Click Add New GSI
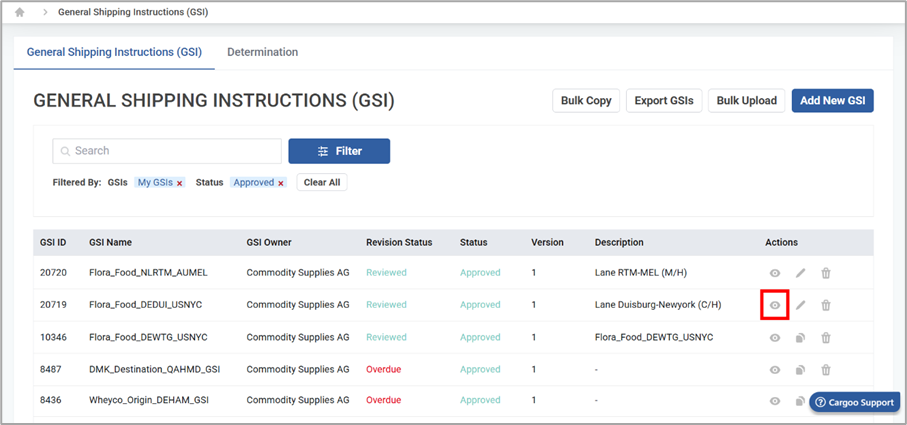The height and width of the screenshot is (425, 907). [832, 101]
